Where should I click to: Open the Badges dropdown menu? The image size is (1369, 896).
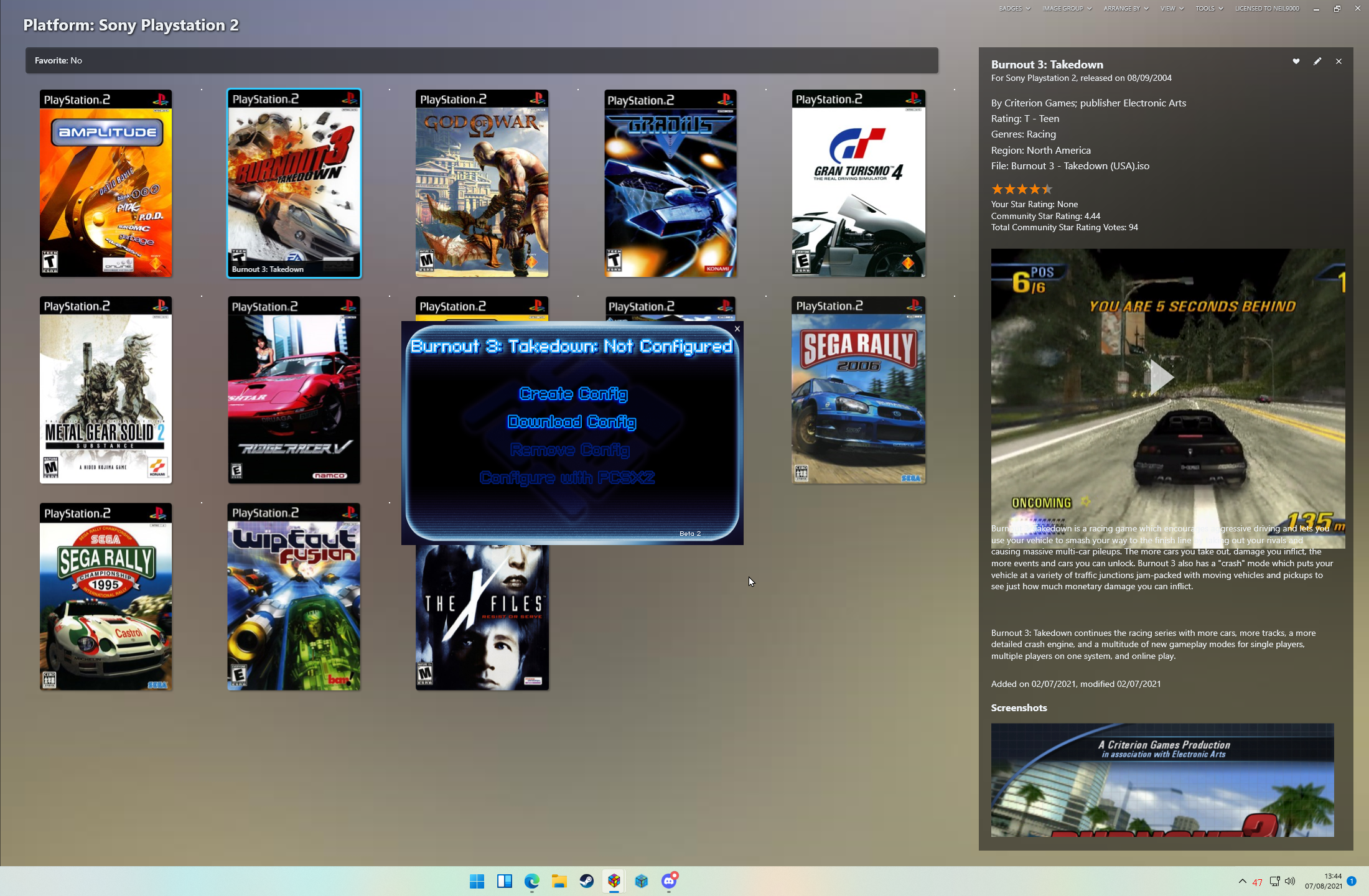pos(1014,9)
